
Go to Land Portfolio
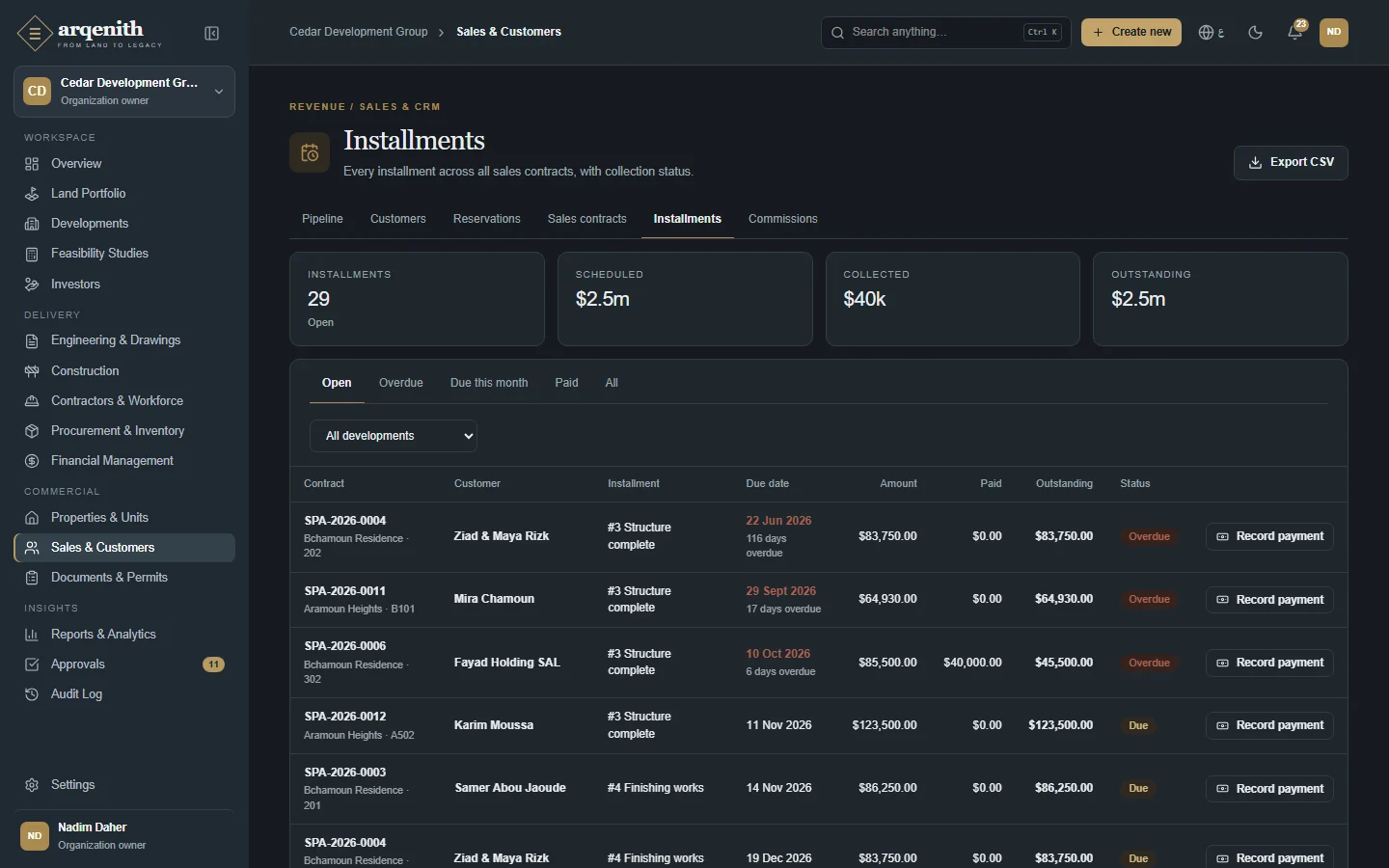pyautogui.click(x=124, y=194)
